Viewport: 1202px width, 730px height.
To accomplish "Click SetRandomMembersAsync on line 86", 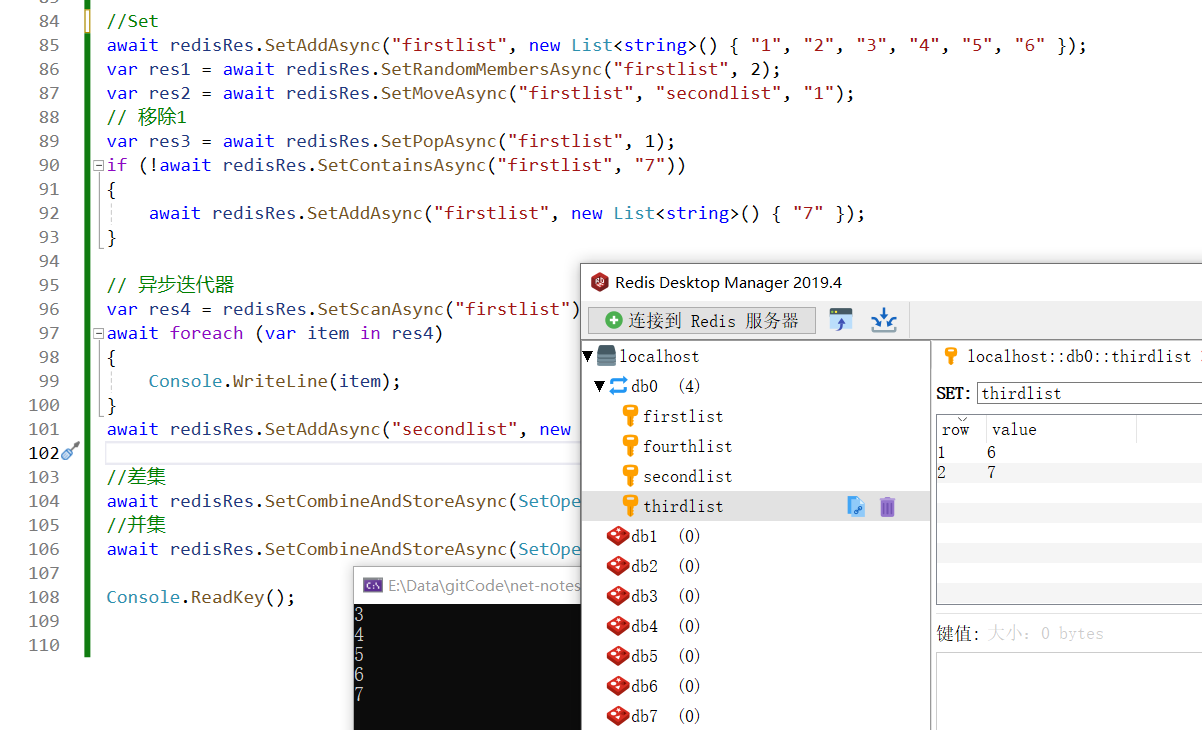I will coord(491,69).
